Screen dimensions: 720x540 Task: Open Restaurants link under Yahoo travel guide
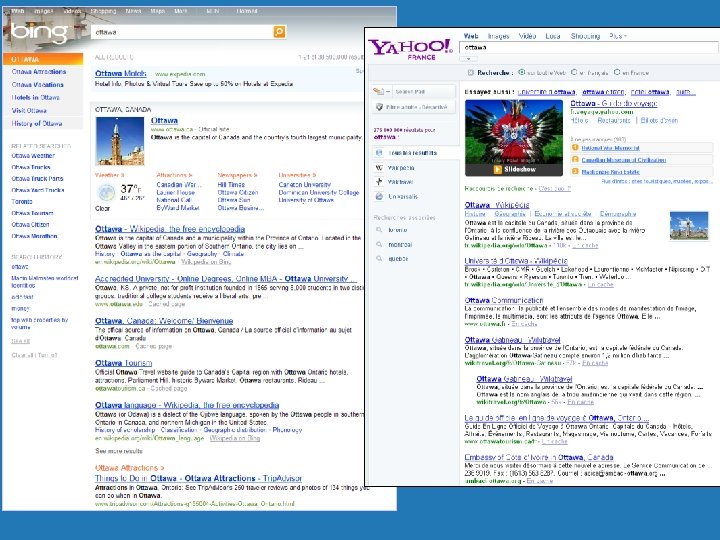pyautogui.click(x=614, y=120)
